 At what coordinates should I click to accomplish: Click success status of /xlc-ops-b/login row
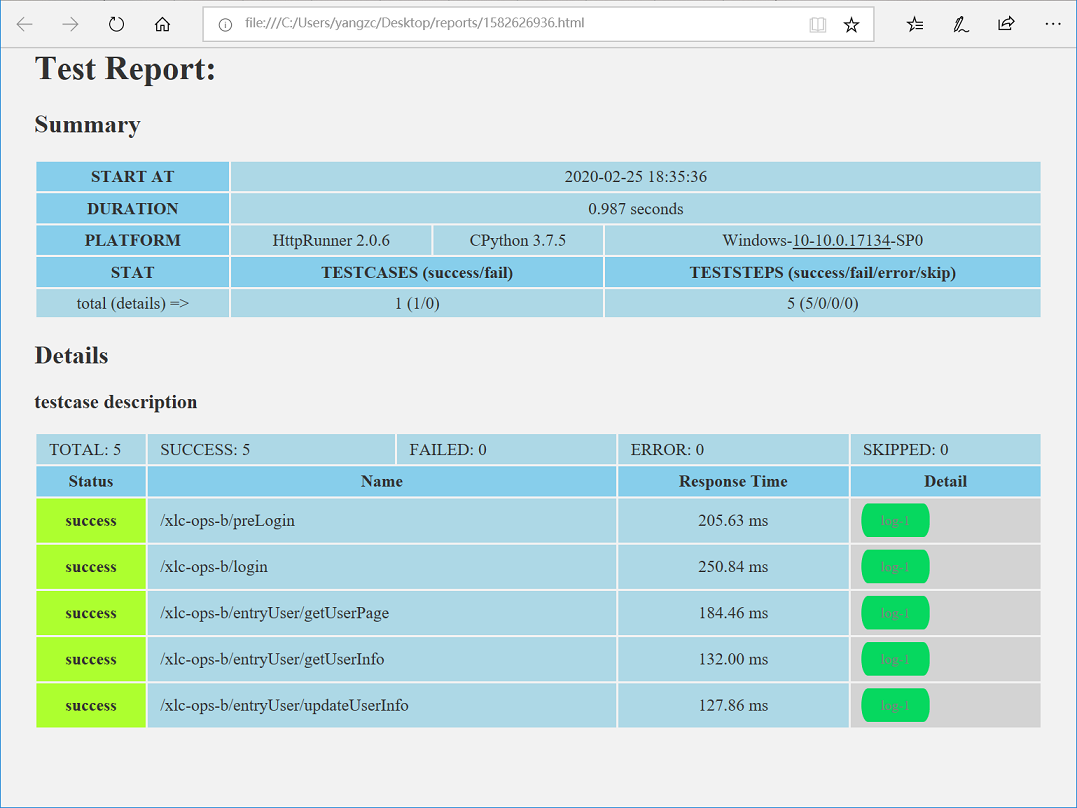91,567
